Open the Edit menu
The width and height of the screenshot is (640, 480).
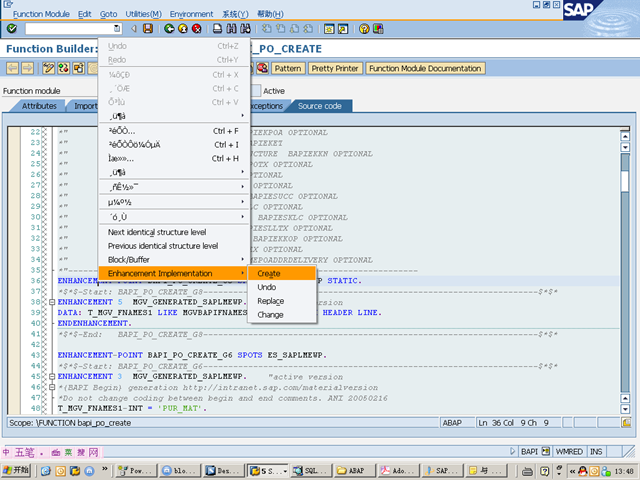pyautogui.click(x=84, y=14)
